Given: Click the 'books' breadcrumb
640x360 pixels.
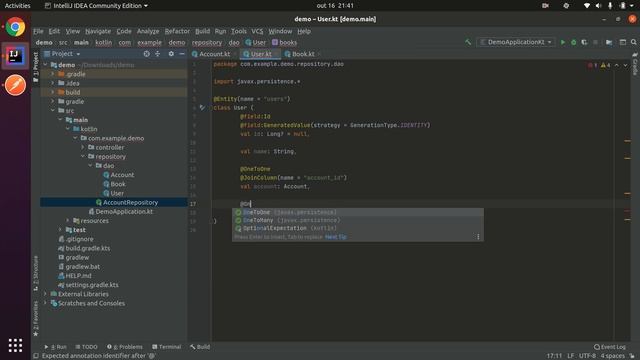Looking at the screenshot, I should click(x=284, y=42).
